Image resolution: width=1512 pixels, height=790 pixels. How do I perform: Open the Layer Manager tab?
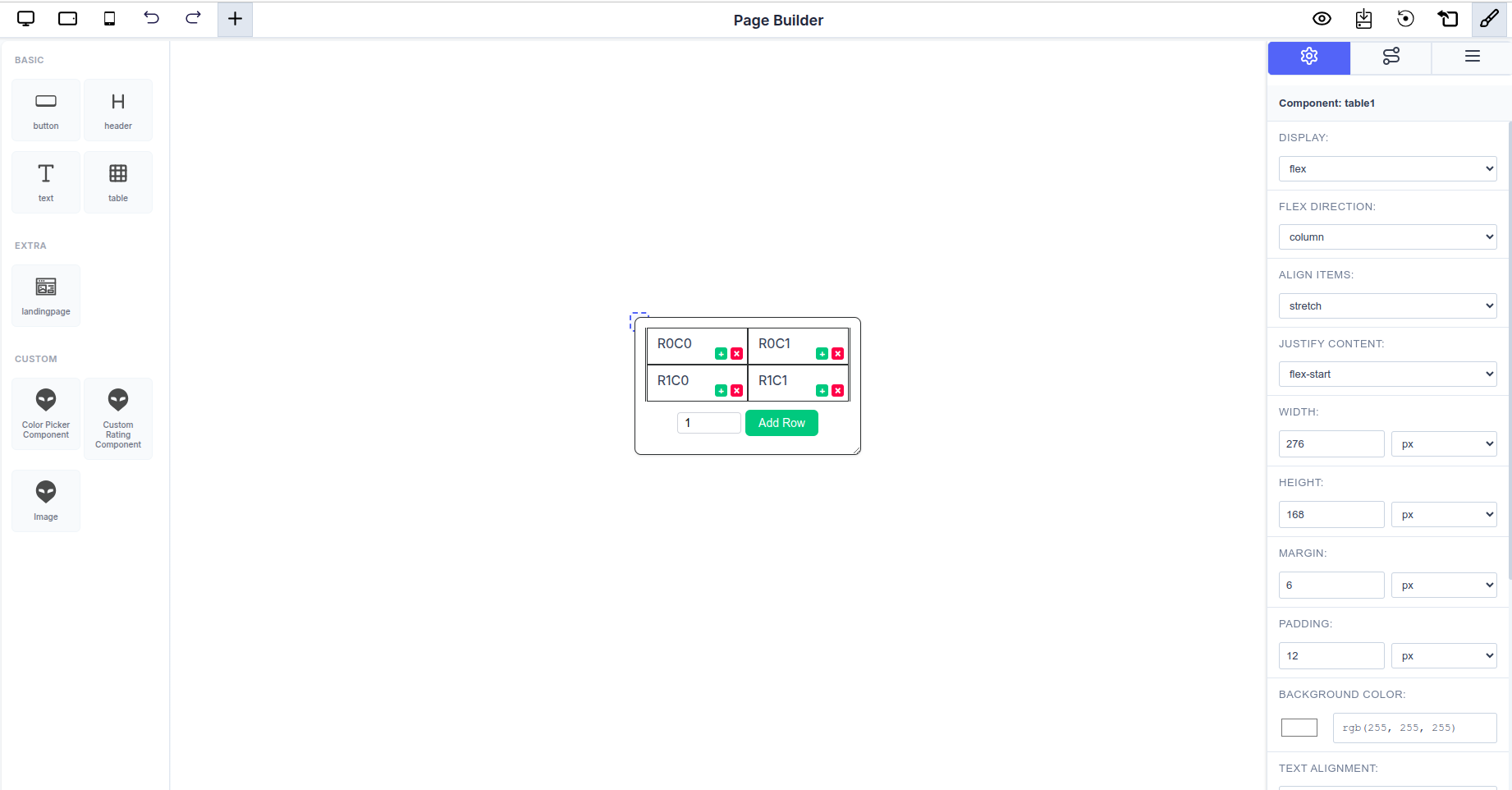(1472, 57)
